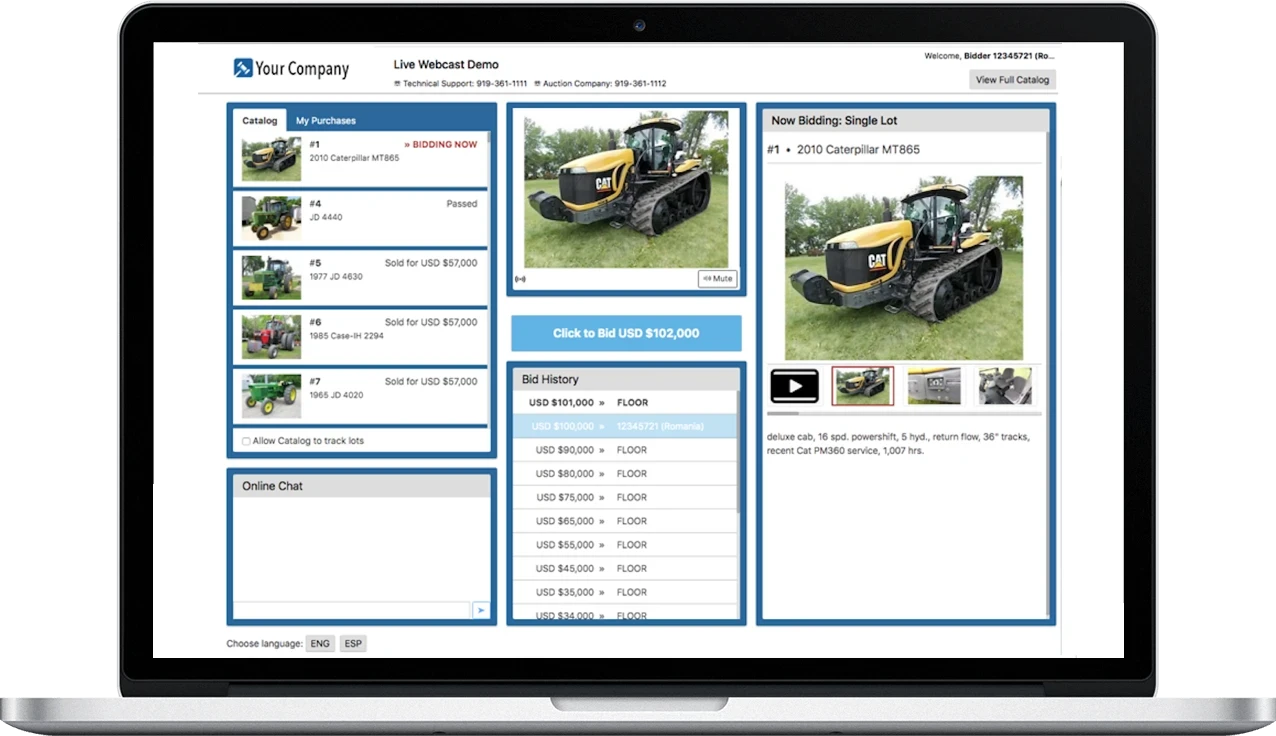Click the USD $90,000 FLOOR bid row
The image size is (1276, 736).
click(625, 450)
